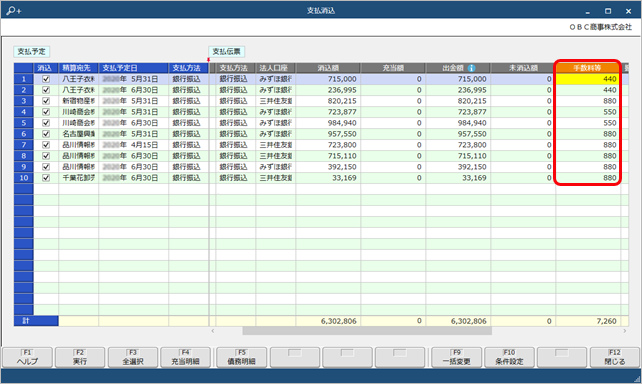Click the 出金額 cell 957,550
Viewport: 642px width, 384px height.
click(458, 134)
